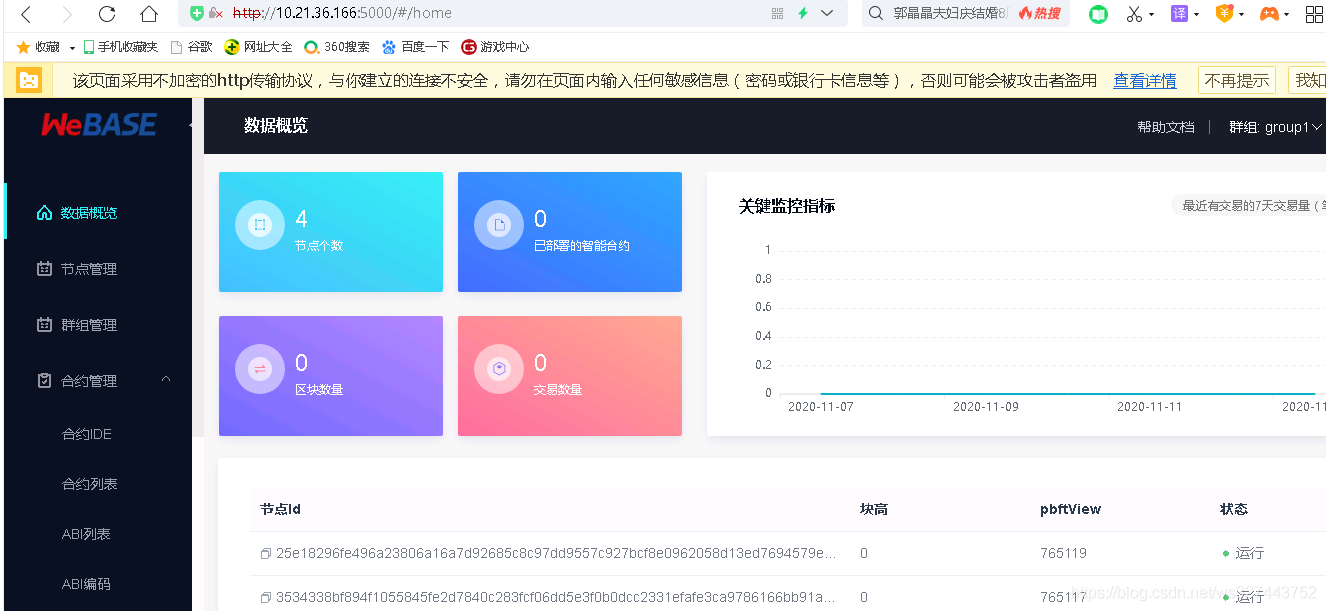The width and height of the screenshot is (1326, 611).
Task: Click the WeBASE logo
Action: [x=98, y=125]
